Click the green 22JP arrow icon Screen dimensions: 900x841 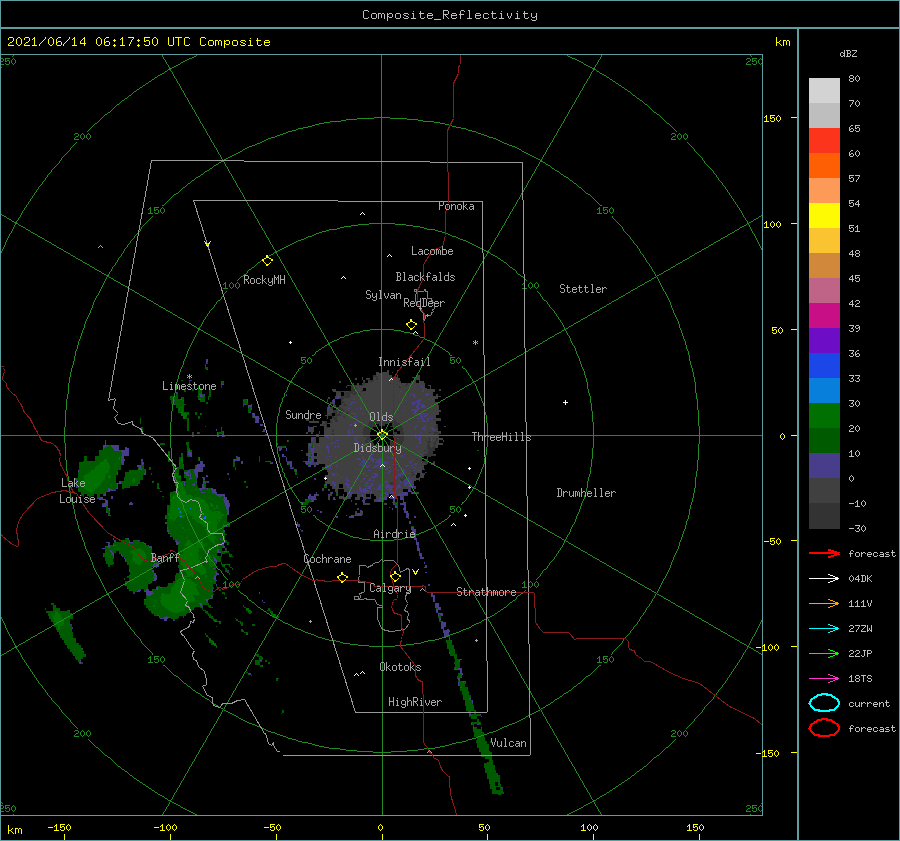point(824,653)
